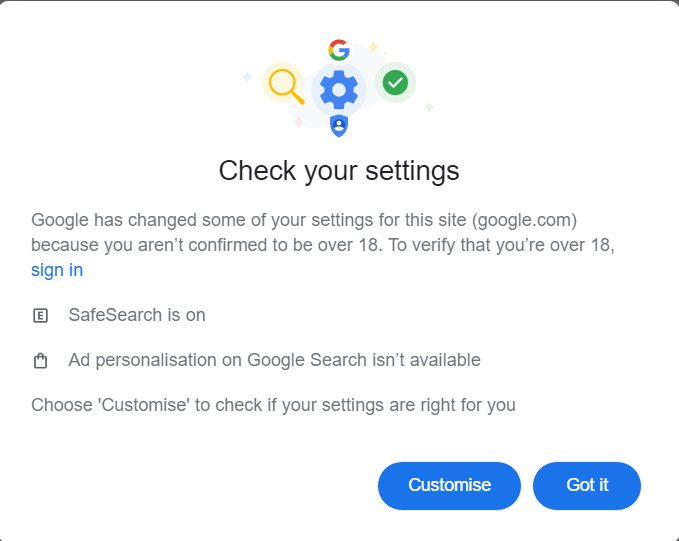Viewport: 679px width, 541px height.
Task: Click the yellow magnifying glass icon
Action: pyautogui.click(x=284, y=83)
